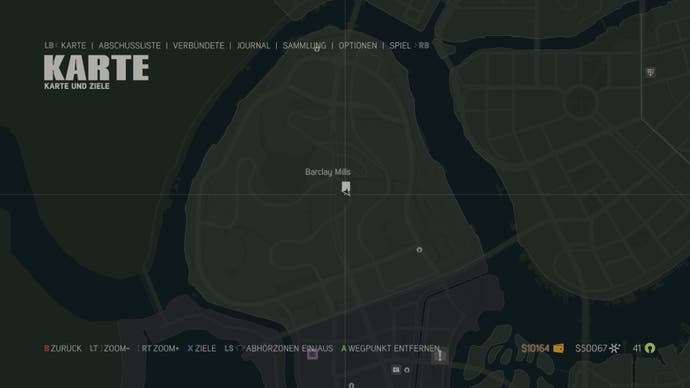The image size is (690, 388).
Task: Click the green horseshoe-shaped counter icon
Action: pos(650,348)
